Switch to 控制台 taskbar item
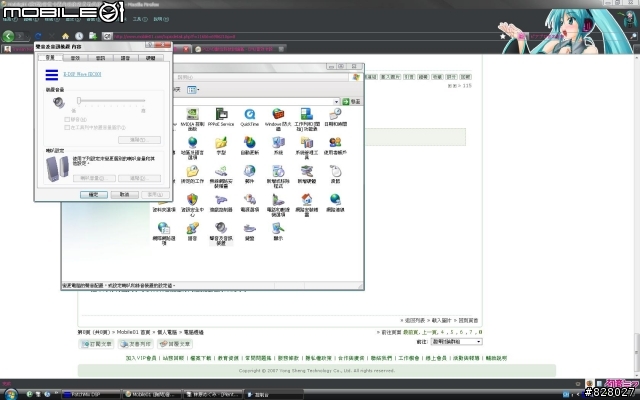 pyautogui.click(x=273, y=394)
